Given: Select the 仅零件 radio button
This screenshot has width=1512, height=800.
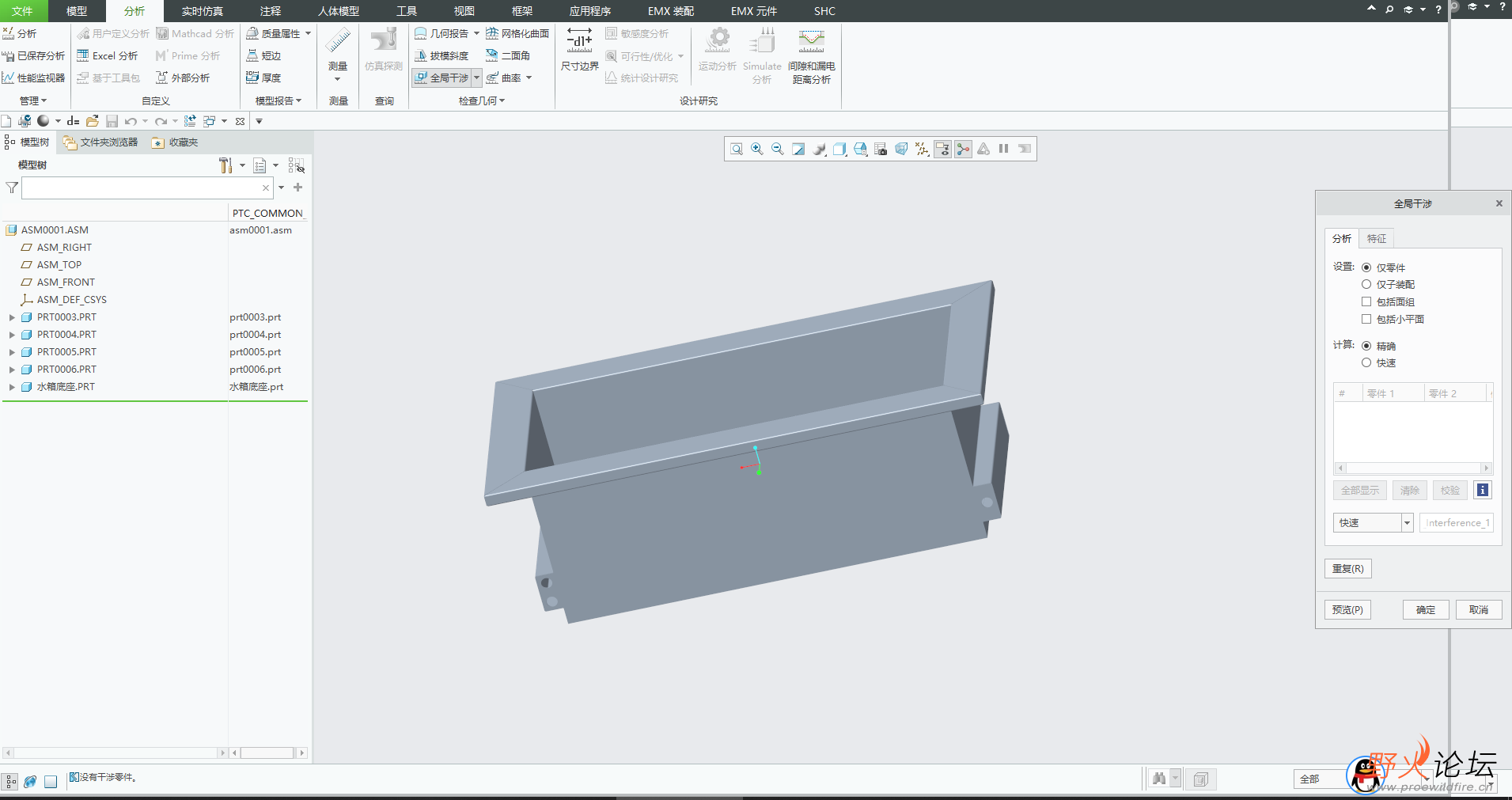Looking at the screenshot, I should [x=1366, y=267].
